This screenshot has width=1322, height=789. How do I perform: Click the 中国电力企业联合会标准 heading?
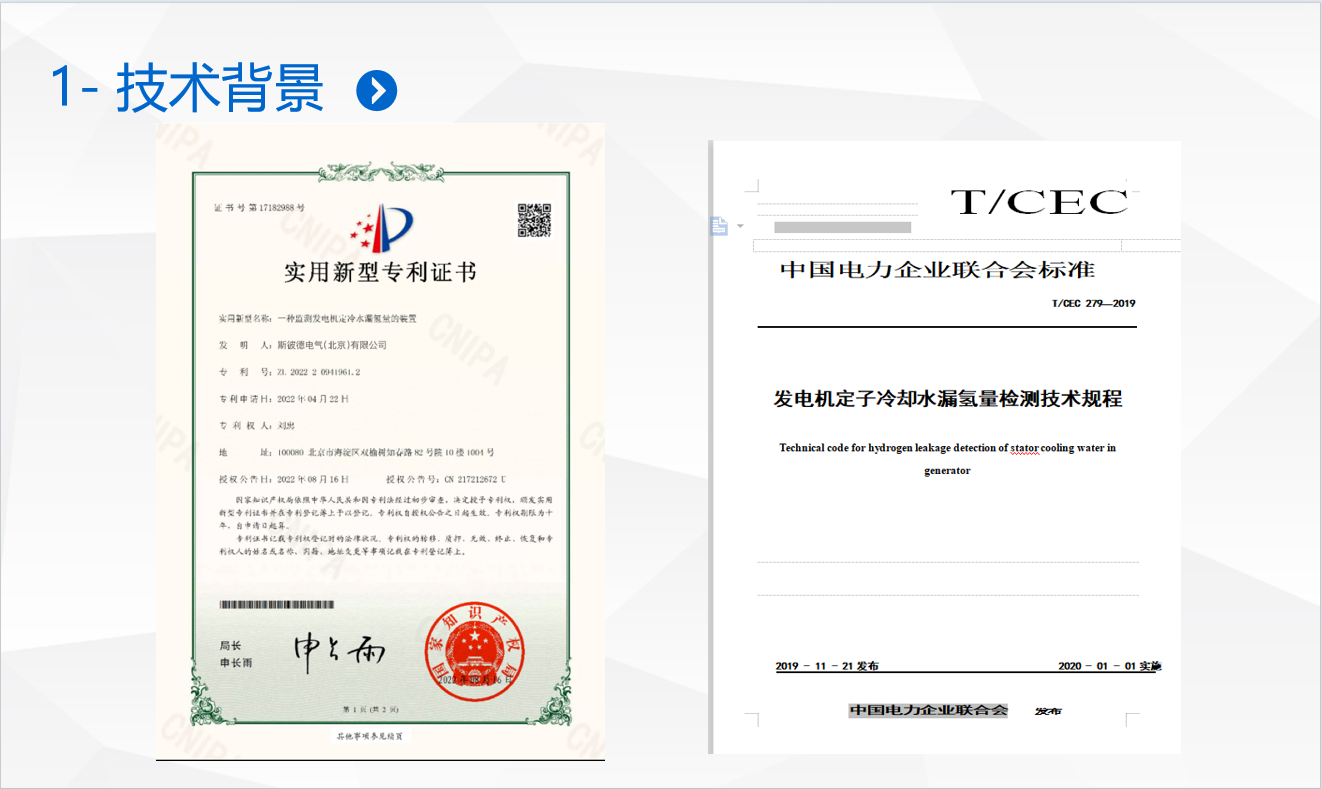(937, 270)
